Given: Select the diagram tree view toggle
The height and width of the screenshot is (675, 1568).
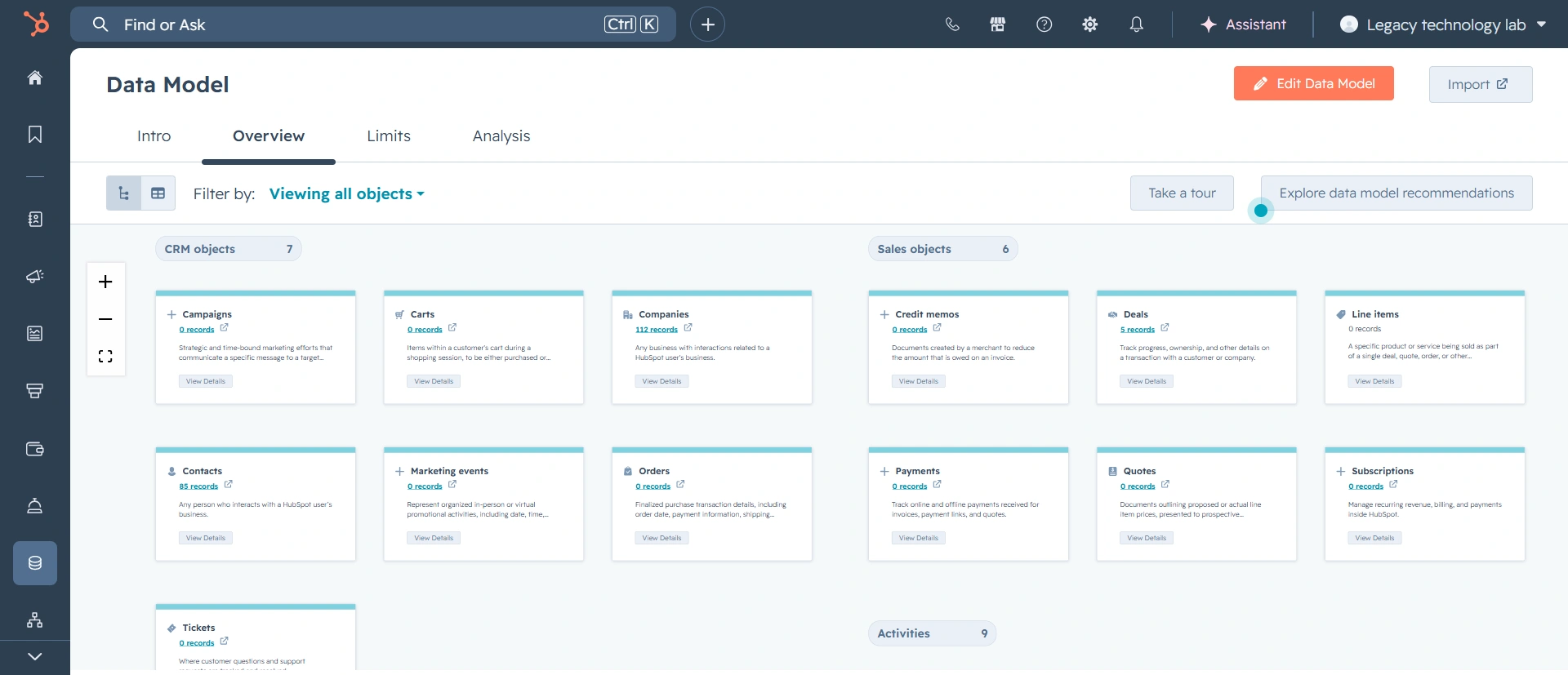Looking at the screenshot, I should pos(123,193).
